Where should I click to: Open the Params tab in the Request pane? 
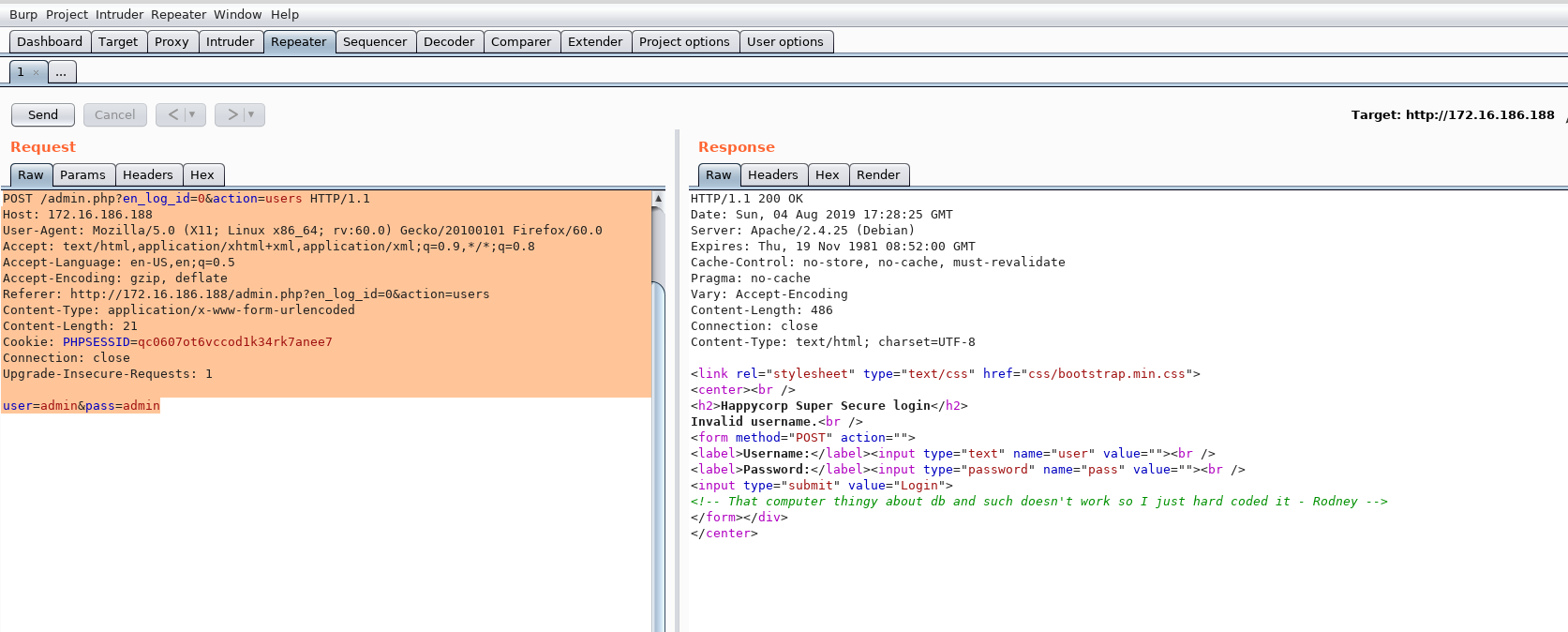point(82,174)
